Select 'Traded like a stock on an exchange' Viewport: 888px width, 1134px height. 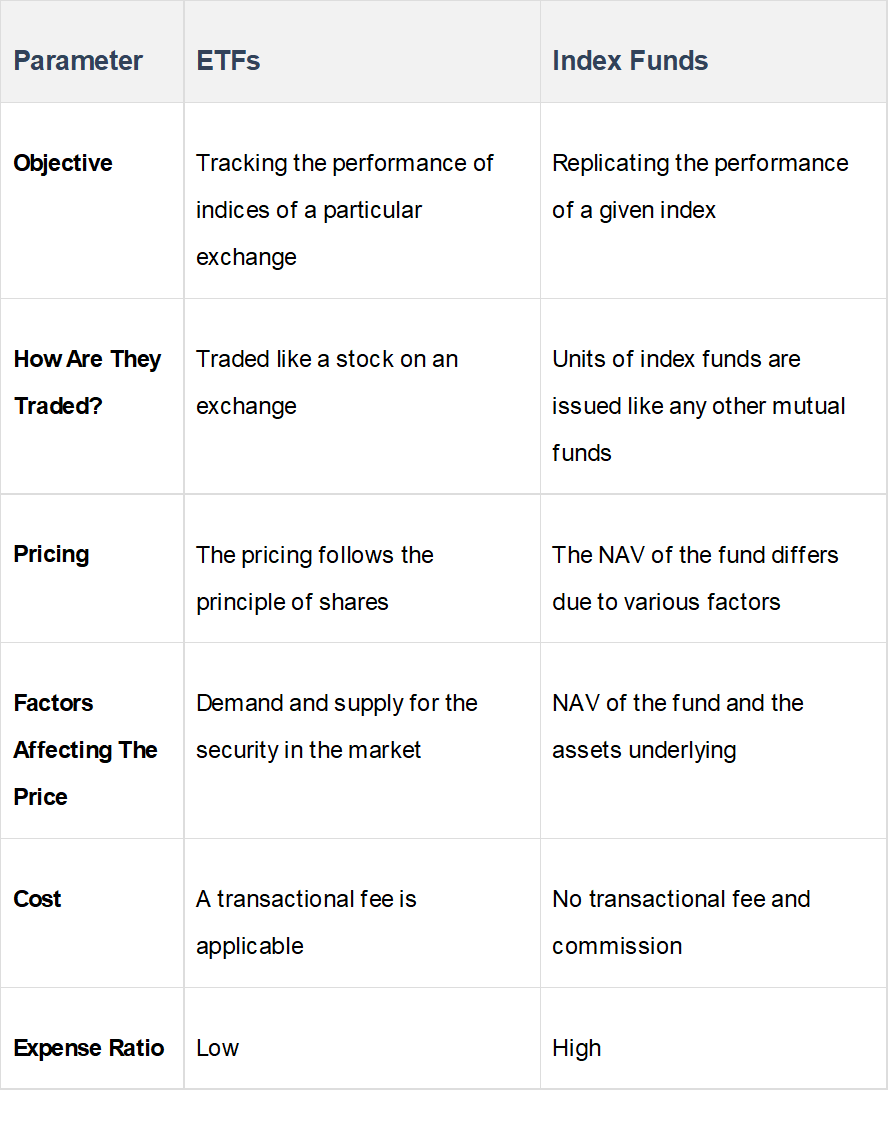pyautogui.click(x=326, y=382)
